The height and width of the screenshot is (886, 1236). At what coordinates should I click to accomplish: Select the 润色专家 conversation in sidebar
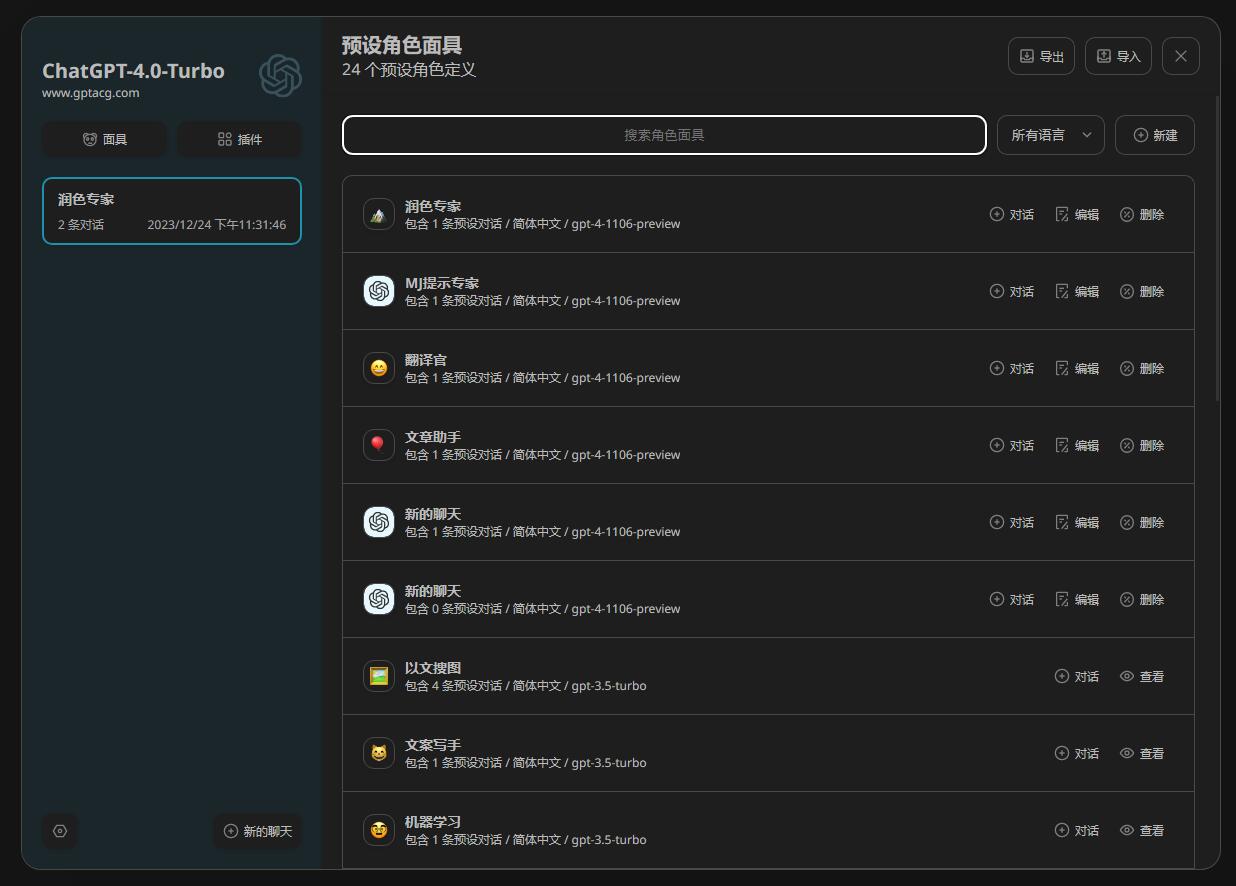tap(172, 211)
